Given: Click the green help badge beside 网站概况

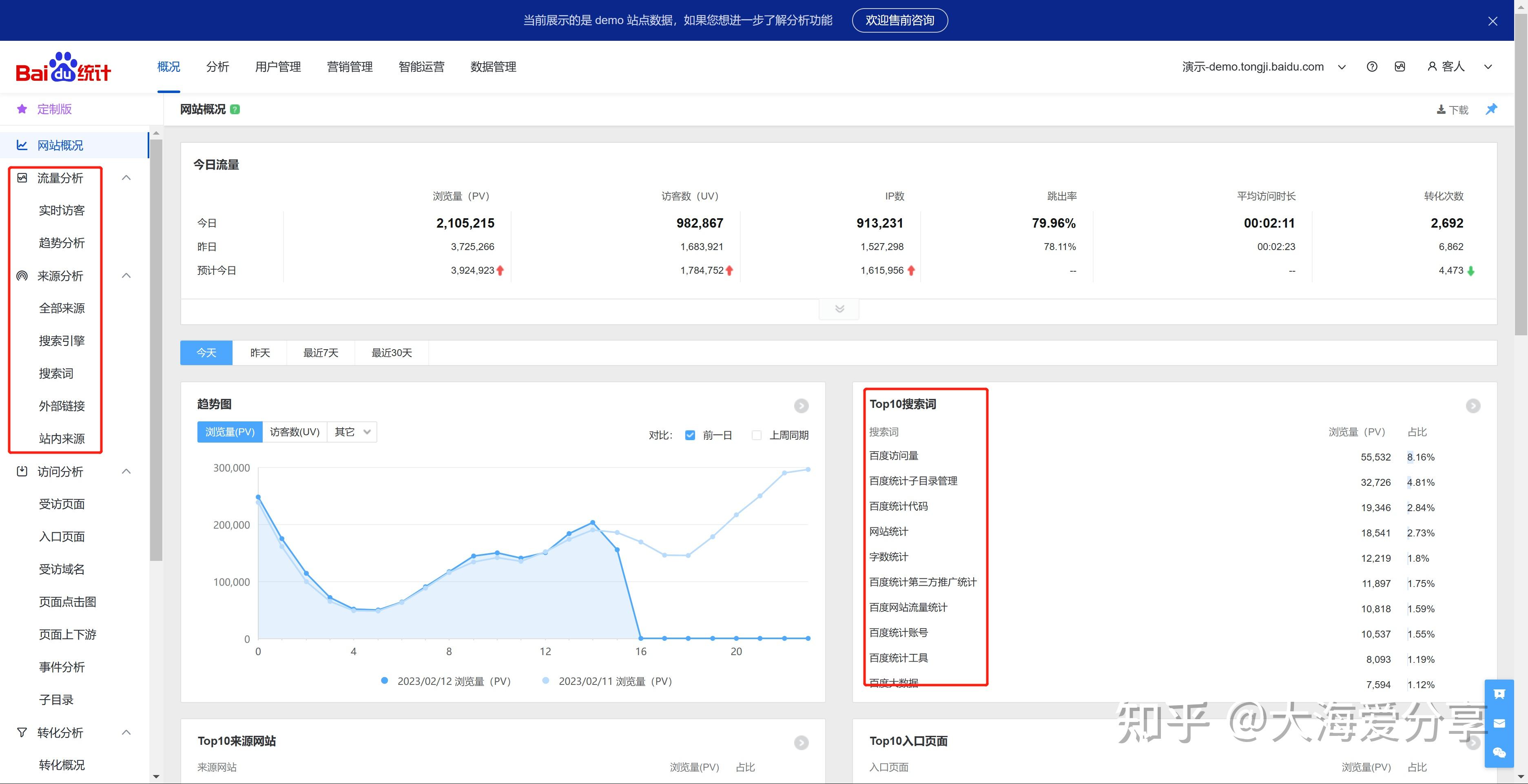Looking at the screenshot, I should tap(235, 110).
